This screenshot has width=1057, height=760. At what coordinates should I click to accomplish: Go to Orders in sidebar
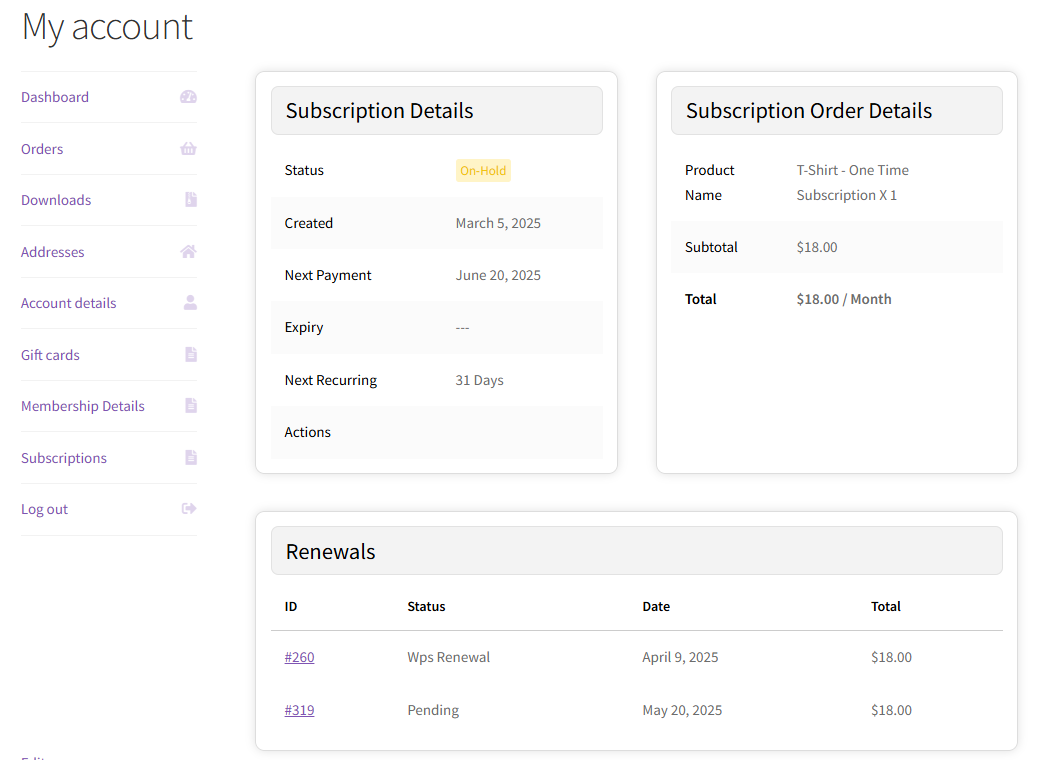pyautogui.click(x=42, y=149)
